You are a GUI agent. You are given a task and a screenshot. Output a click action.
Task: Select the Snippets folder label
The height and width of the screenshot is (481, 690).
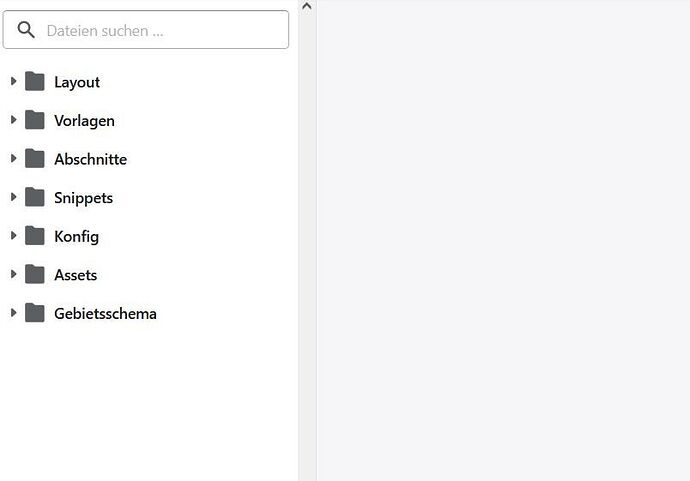pos(83,198)
